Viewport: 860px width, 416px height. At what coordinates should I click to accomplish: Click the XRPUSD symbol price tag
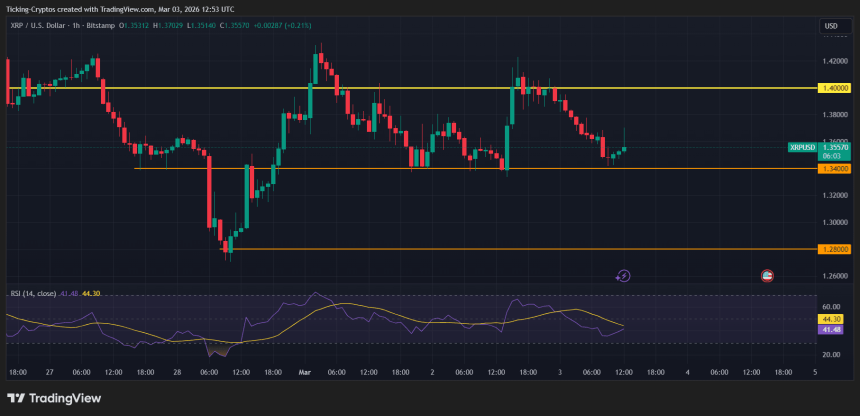[x=803, y=147]
